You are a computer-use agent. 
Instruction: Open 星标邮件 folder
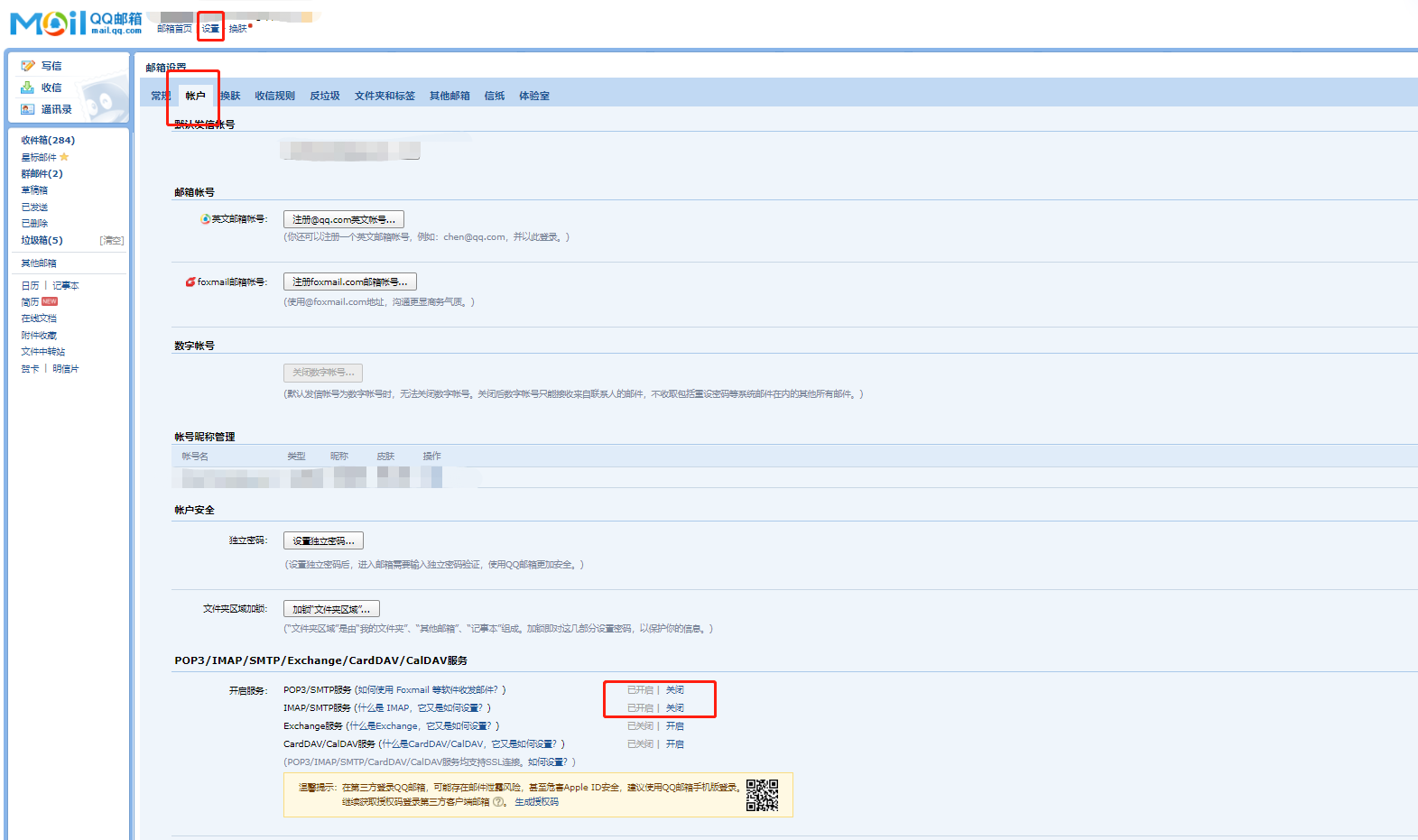tap(39, 157)
